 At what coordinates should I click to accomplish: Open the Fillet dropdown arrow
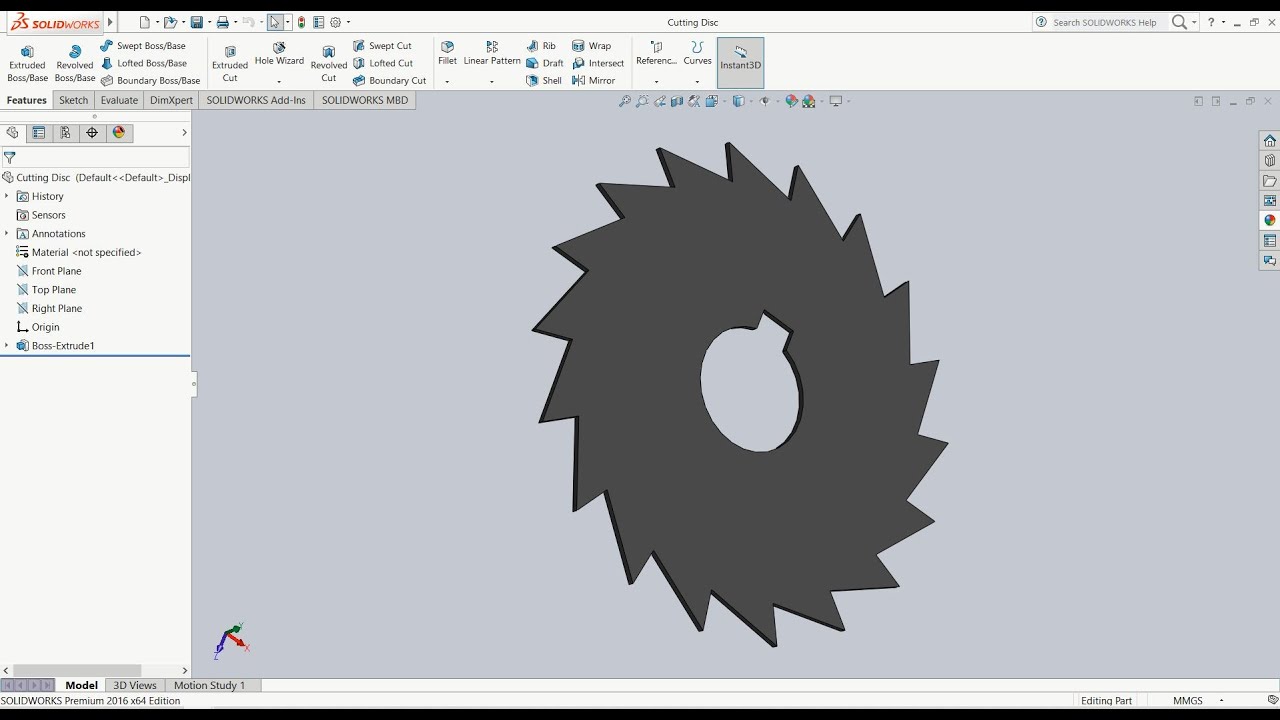(447, 81)
